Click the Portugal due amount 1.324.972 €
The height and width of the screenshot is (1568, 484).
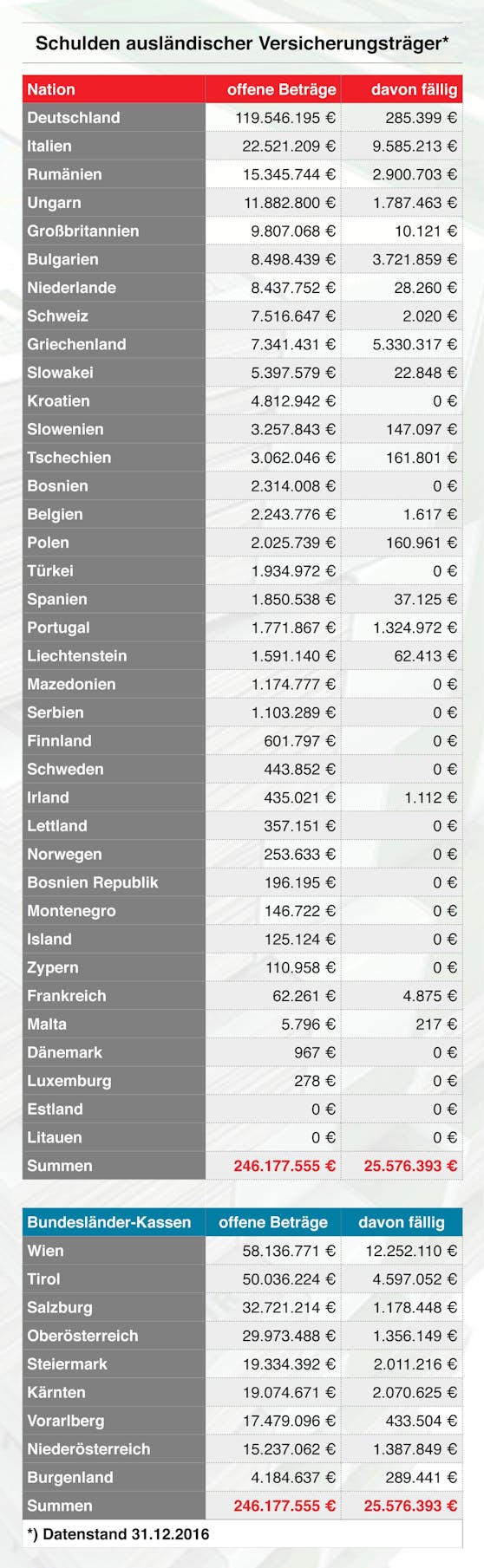tap(415, 628)
